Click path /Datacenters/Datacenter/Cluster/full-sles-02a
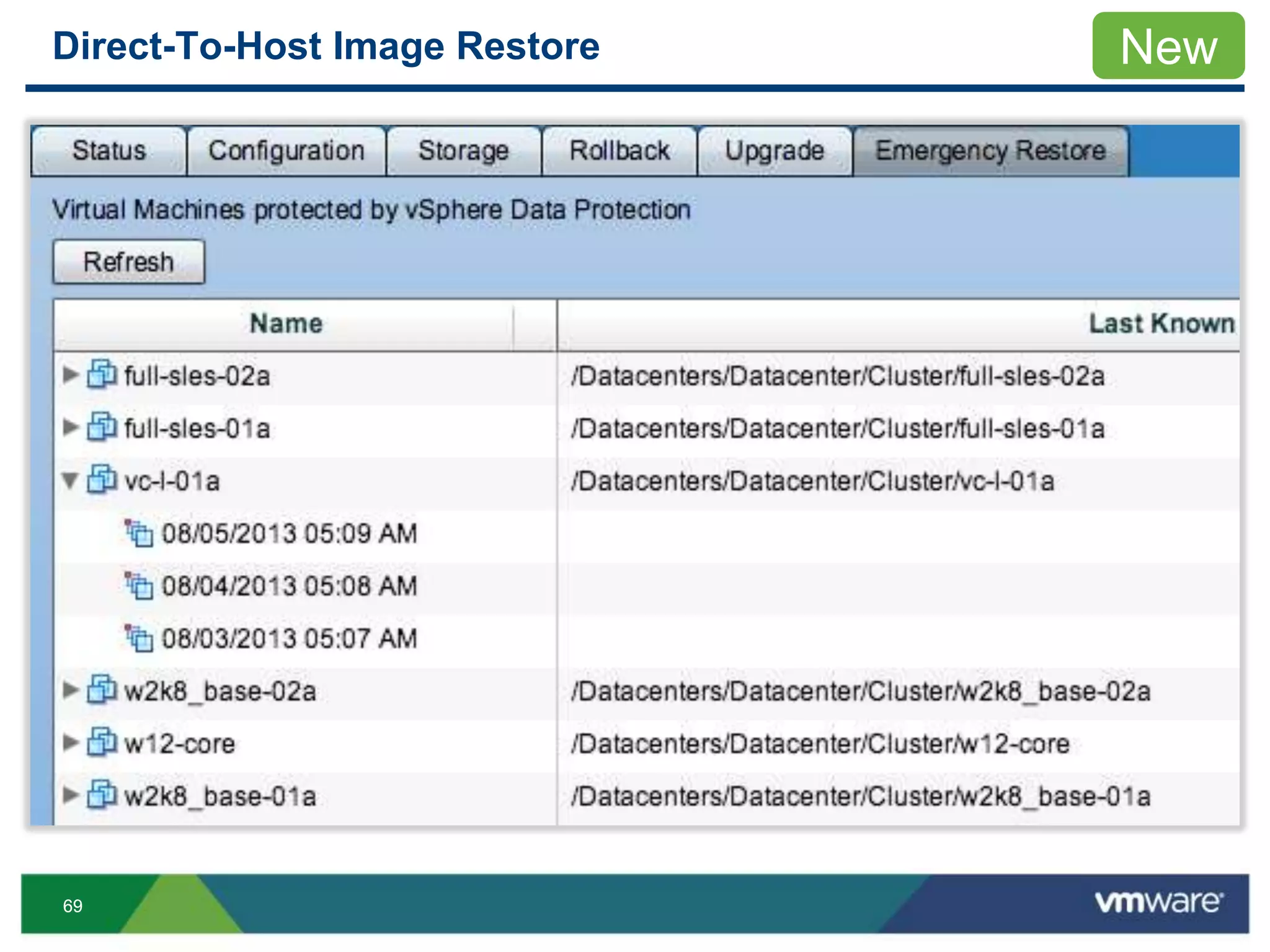The width and height of the screenshot is (1270, 952). click(838, 376)
